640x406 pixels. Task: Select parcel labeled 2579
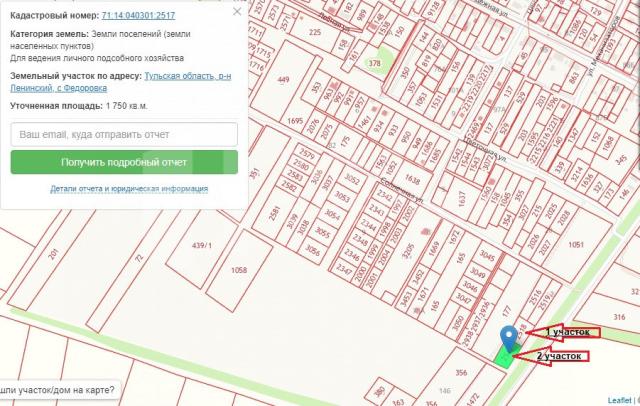[307, 154]
